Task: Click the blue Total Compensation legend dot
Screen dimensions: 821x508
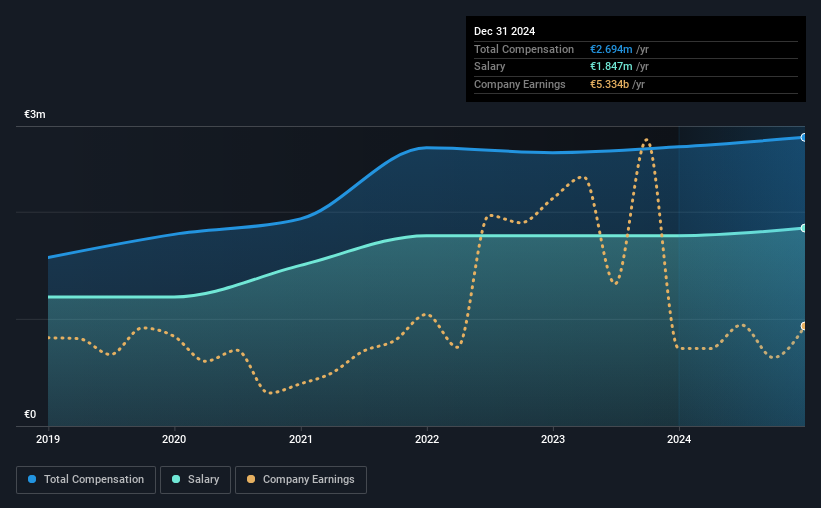Action: pyautogui.click(x=32, y=479)
